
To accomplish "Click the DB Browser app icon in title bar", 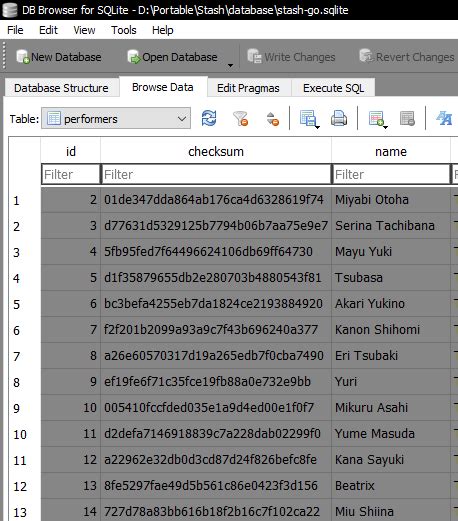I will [x=9, y=10].
